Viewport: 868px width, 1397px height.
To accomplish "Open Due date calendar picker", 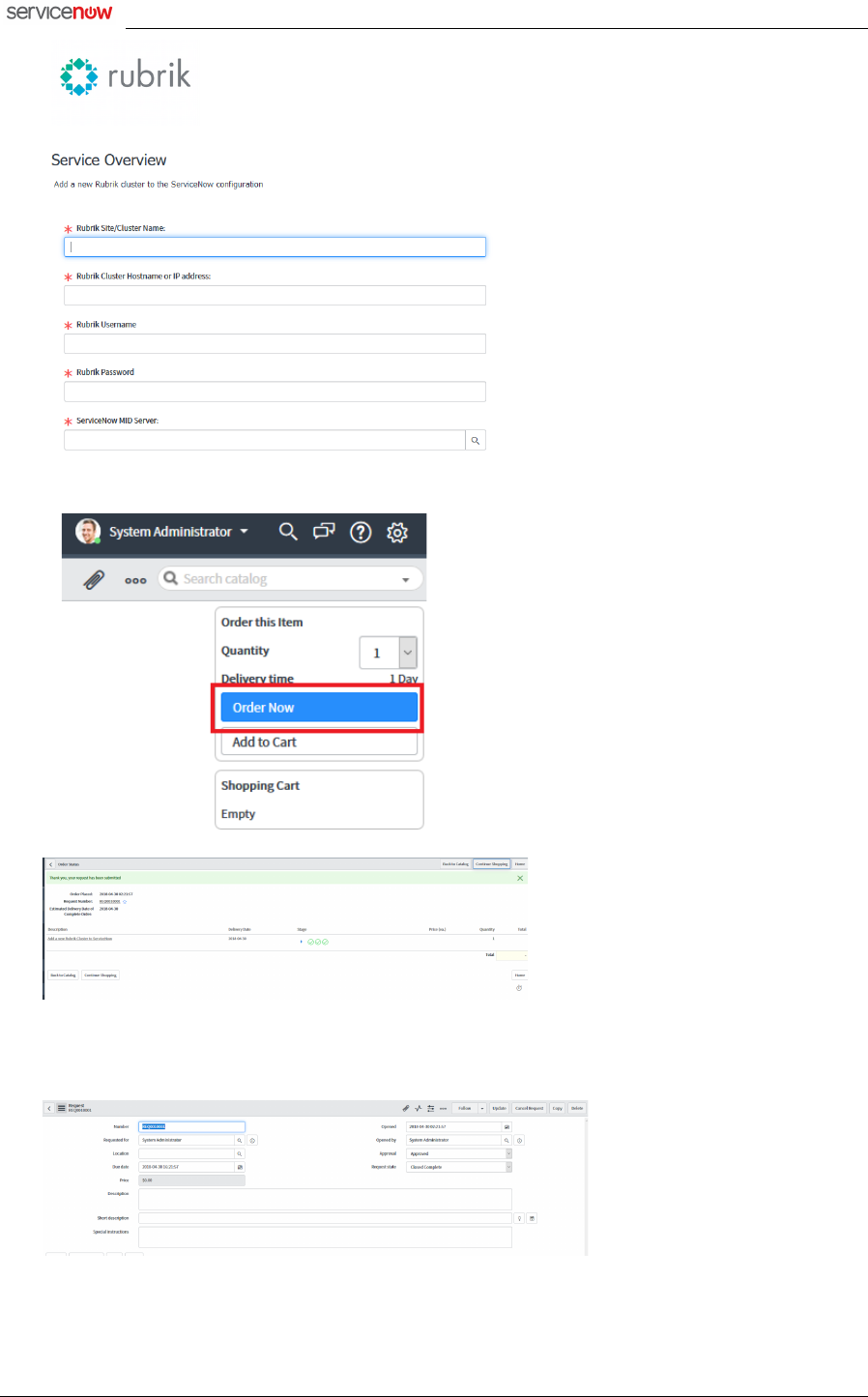I will (x=240, y=1167).
